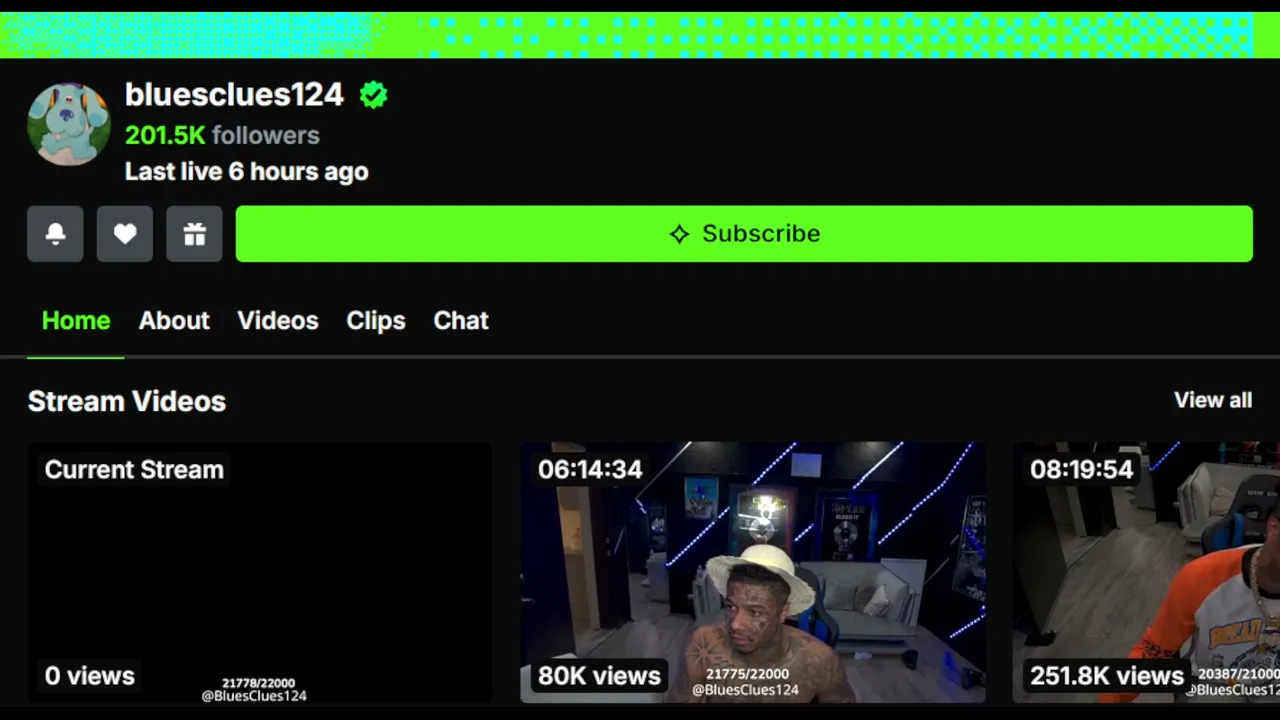The height and width of the screenshot is (720, 1280).
Task: Play the 06:14:34 stream video
Action: 753,572
